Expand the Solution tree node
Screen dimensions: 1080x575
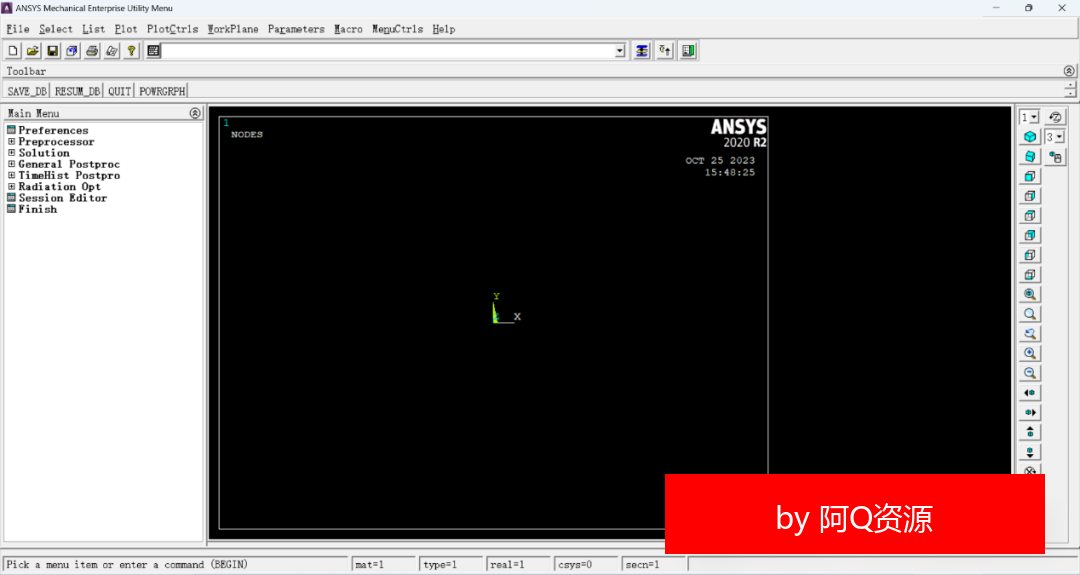[11, 153]
